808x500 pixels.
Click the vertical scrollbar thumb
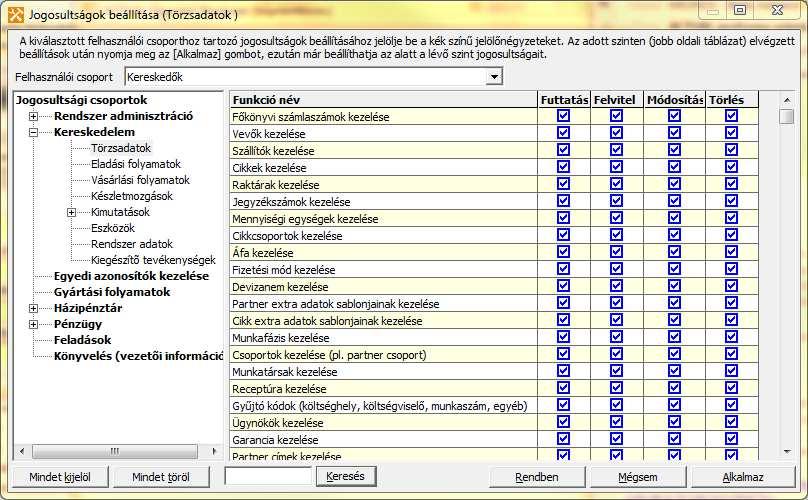(x=786, y=116)
